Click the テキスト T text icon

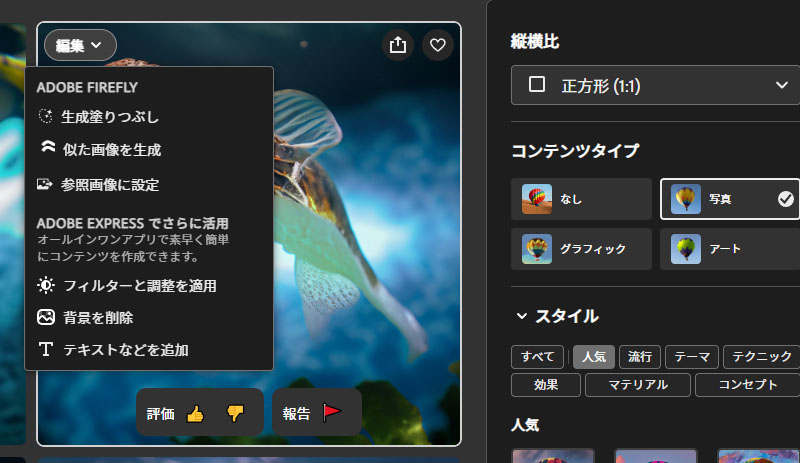[45, 349]
